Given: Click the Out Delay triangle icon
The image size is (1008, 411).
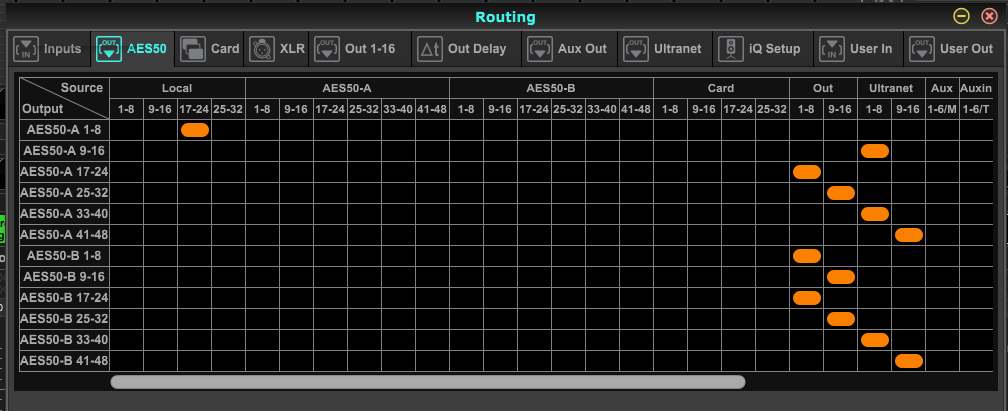Looking at the screenshot, I should click(x=429, y=49).
